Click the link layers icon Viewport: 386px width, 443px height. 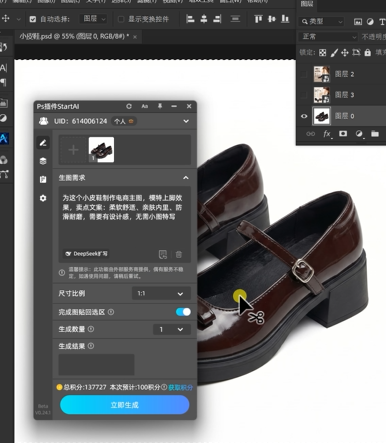(x=310, y=134)
